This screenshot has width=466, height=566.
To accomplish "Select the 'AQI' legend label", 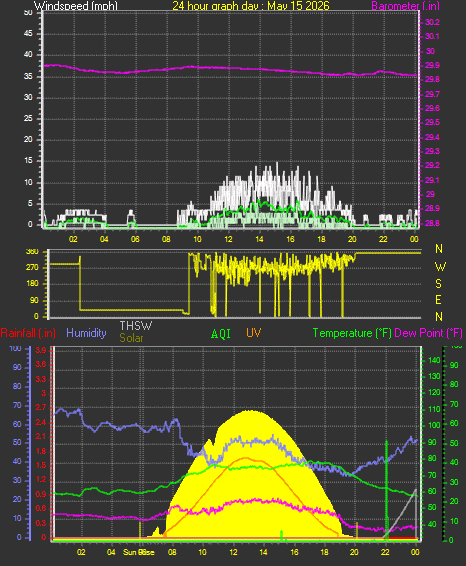I will (x=221, y=334).
